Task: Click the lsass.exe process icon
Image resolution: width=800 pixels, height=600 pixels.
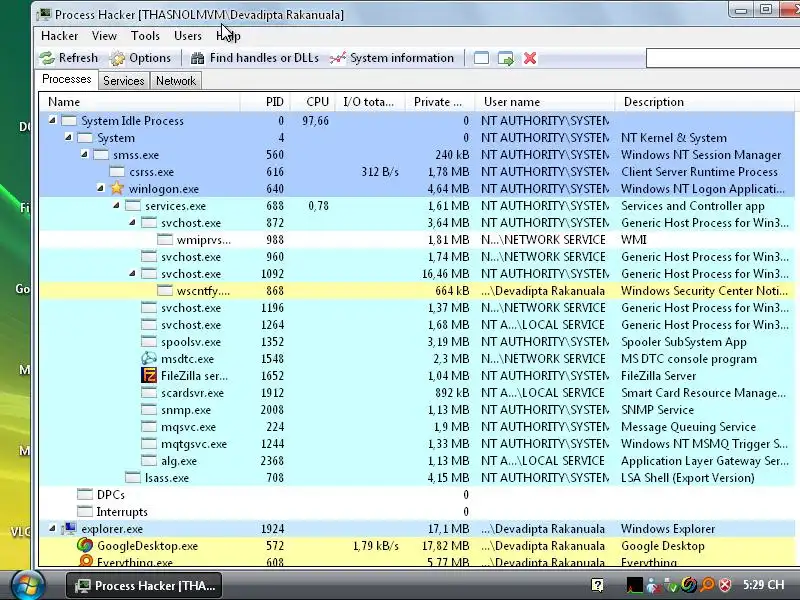Action: [133, 478]
